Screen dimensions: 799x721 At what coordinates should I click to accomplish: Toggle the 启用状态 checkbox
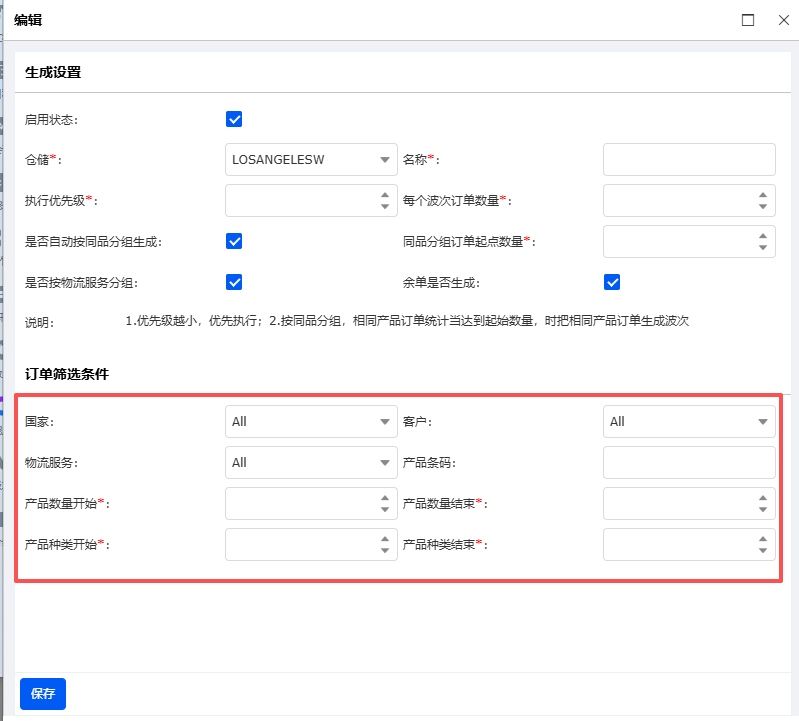tap(234, 120)
